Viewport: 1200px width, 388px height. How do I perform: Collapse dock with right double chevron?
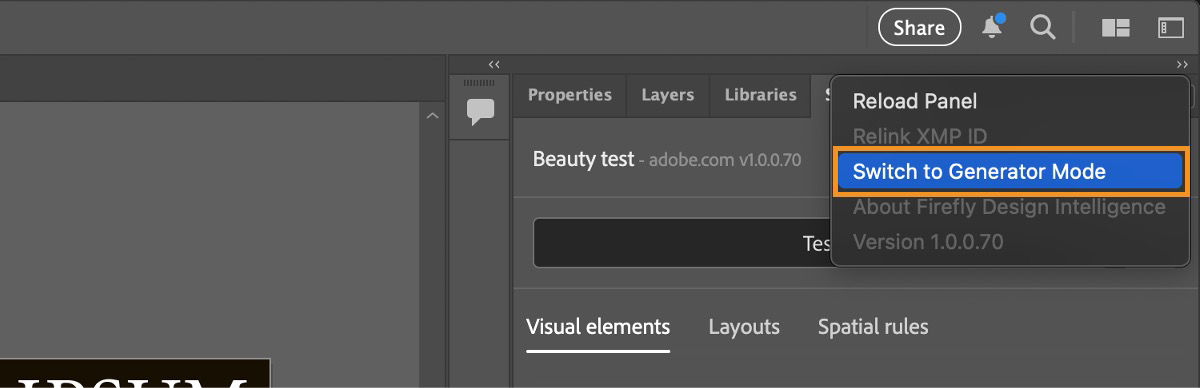(x=1183, y=64)
